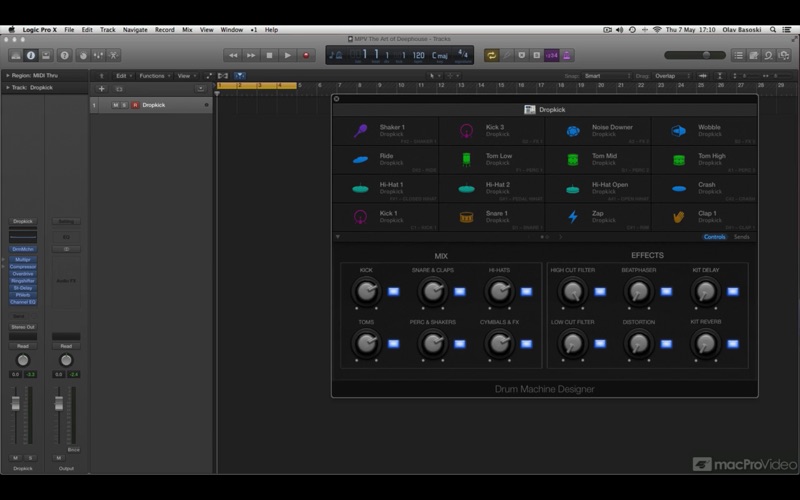Stop playback with the Stop button

click(x=269, y=55)
